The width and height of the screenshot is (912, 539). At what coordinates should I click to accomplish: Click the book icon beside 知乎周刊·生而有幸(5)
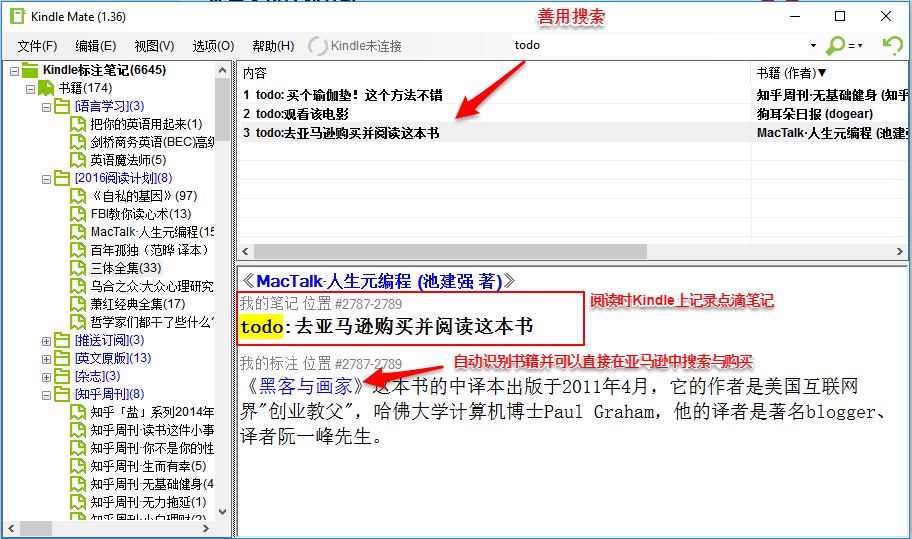77,467
